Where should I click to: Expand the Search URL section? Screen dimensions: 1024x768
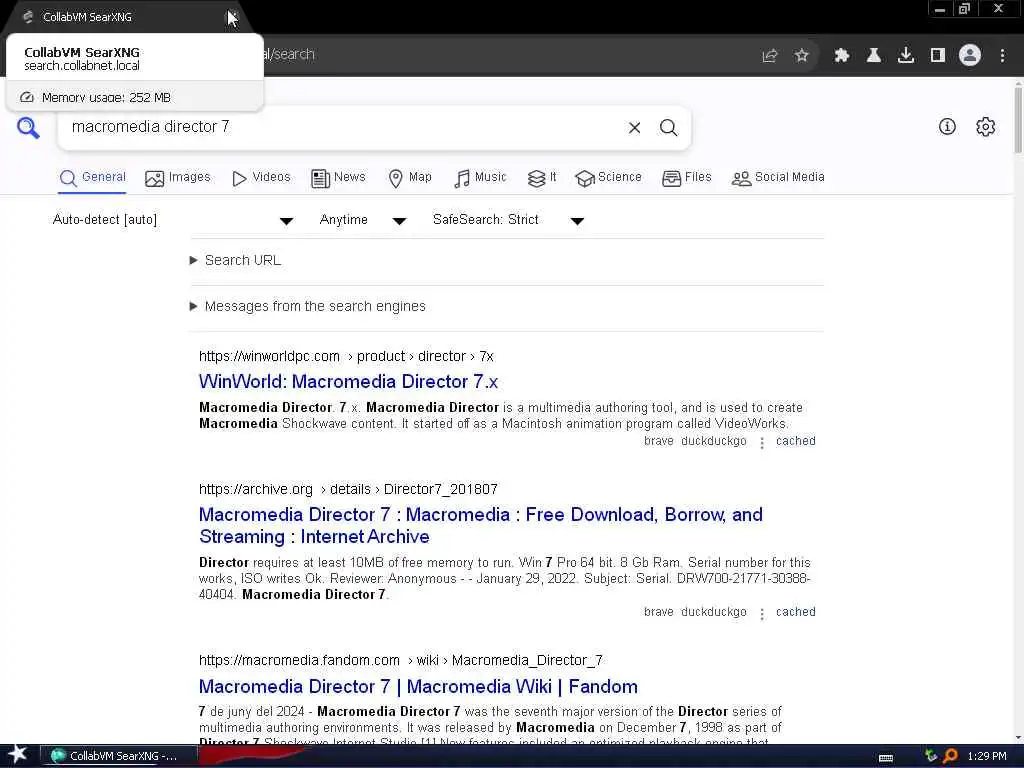(235, 261)
